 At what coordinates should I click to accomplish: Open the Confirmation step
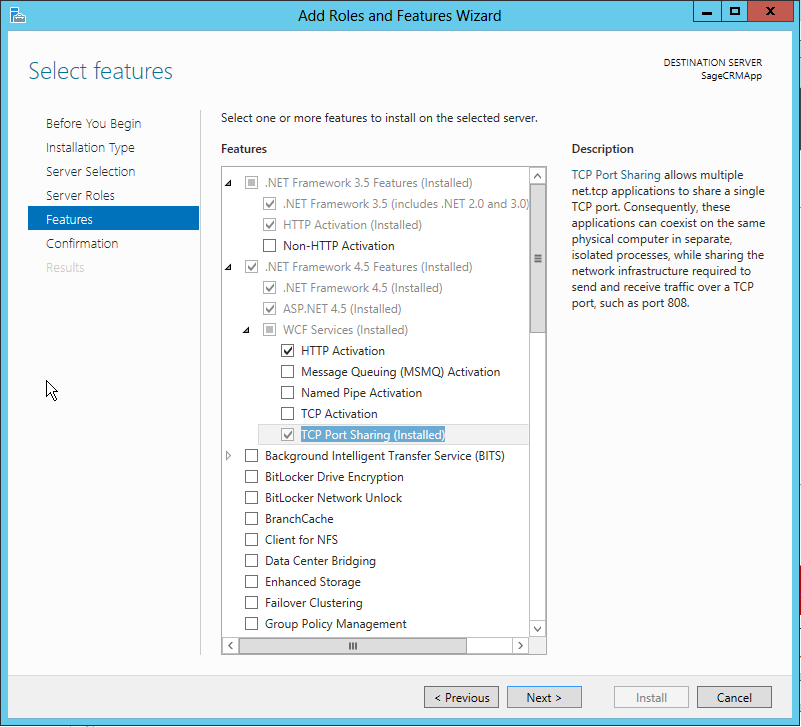coord(82,244)
